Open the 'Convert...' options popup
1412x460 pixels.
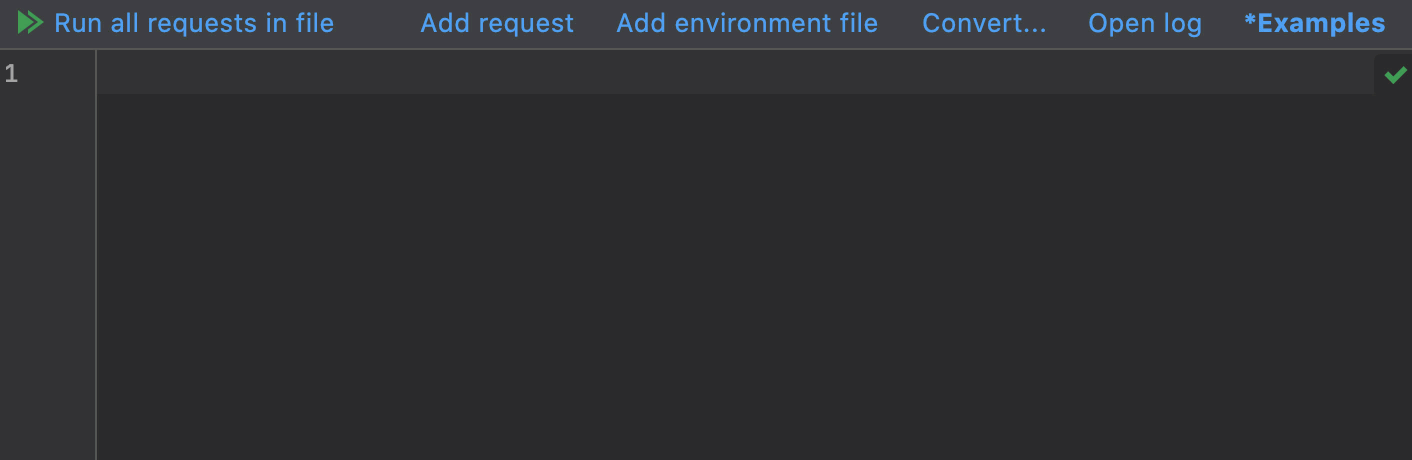coord(984,23)
